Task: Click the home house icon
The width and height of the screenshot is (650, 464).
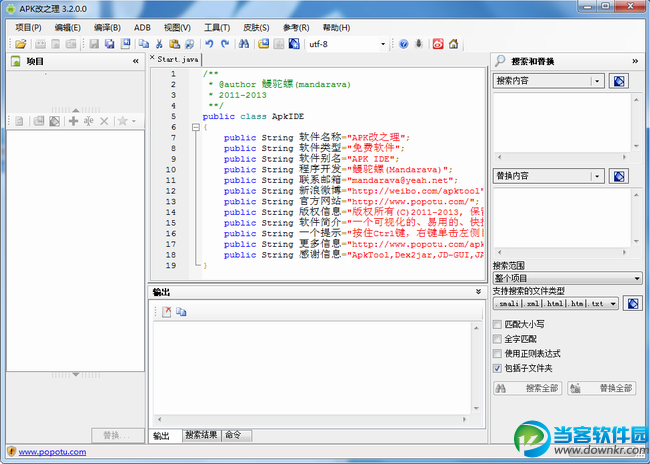Action: pos(454,44)
